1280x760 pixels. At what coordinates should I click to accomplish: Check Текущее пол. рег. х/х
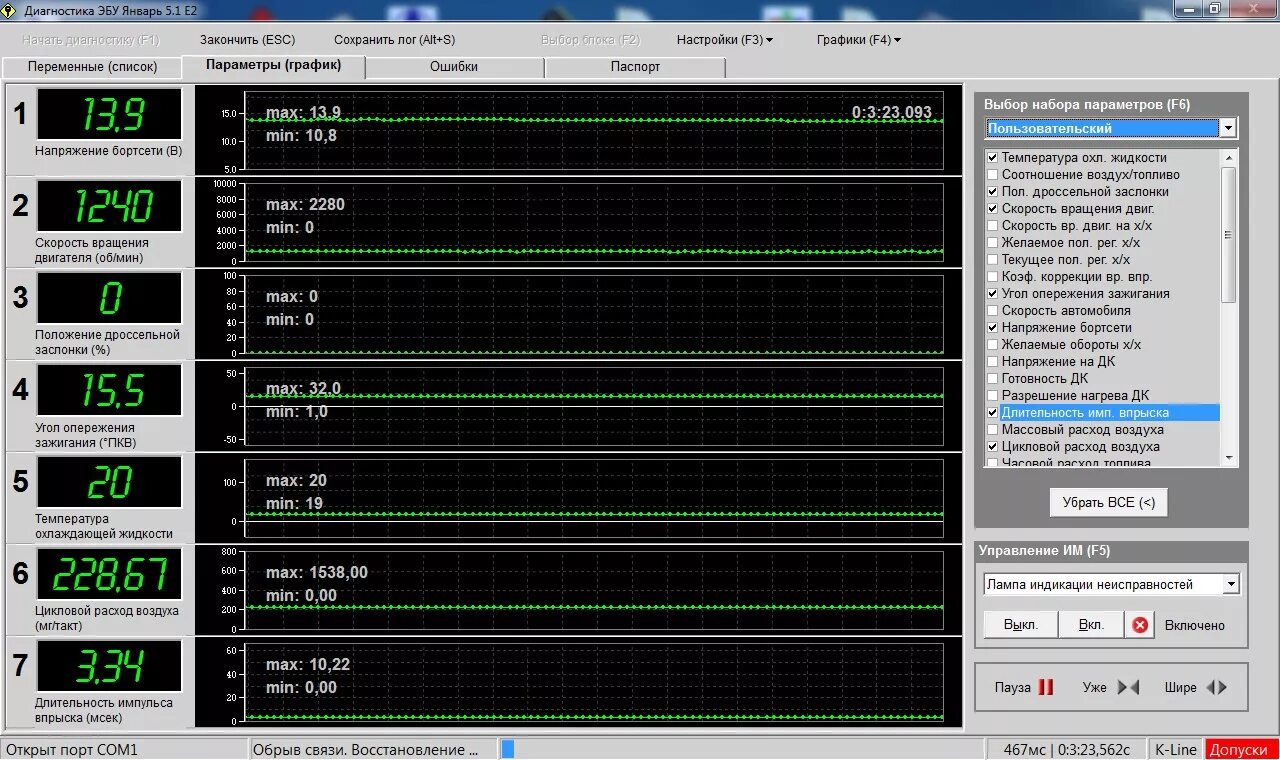pyautogui.click(x=993, y=260)
